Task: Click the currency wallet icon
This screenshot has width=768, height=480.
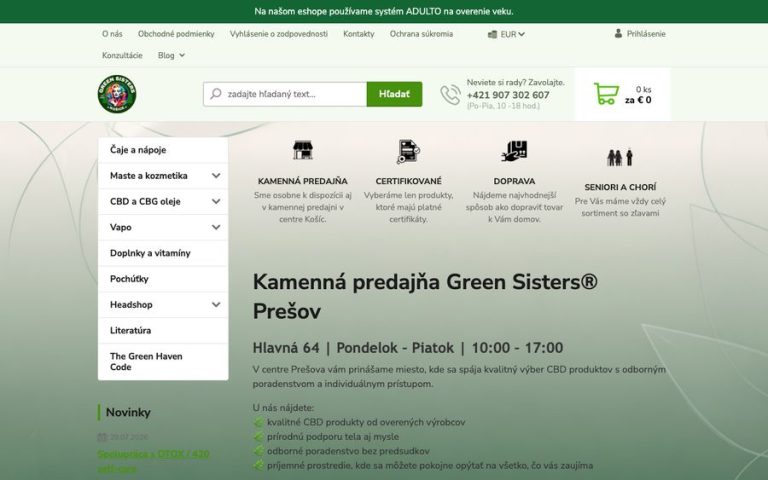Action: (x=492, y=34)
